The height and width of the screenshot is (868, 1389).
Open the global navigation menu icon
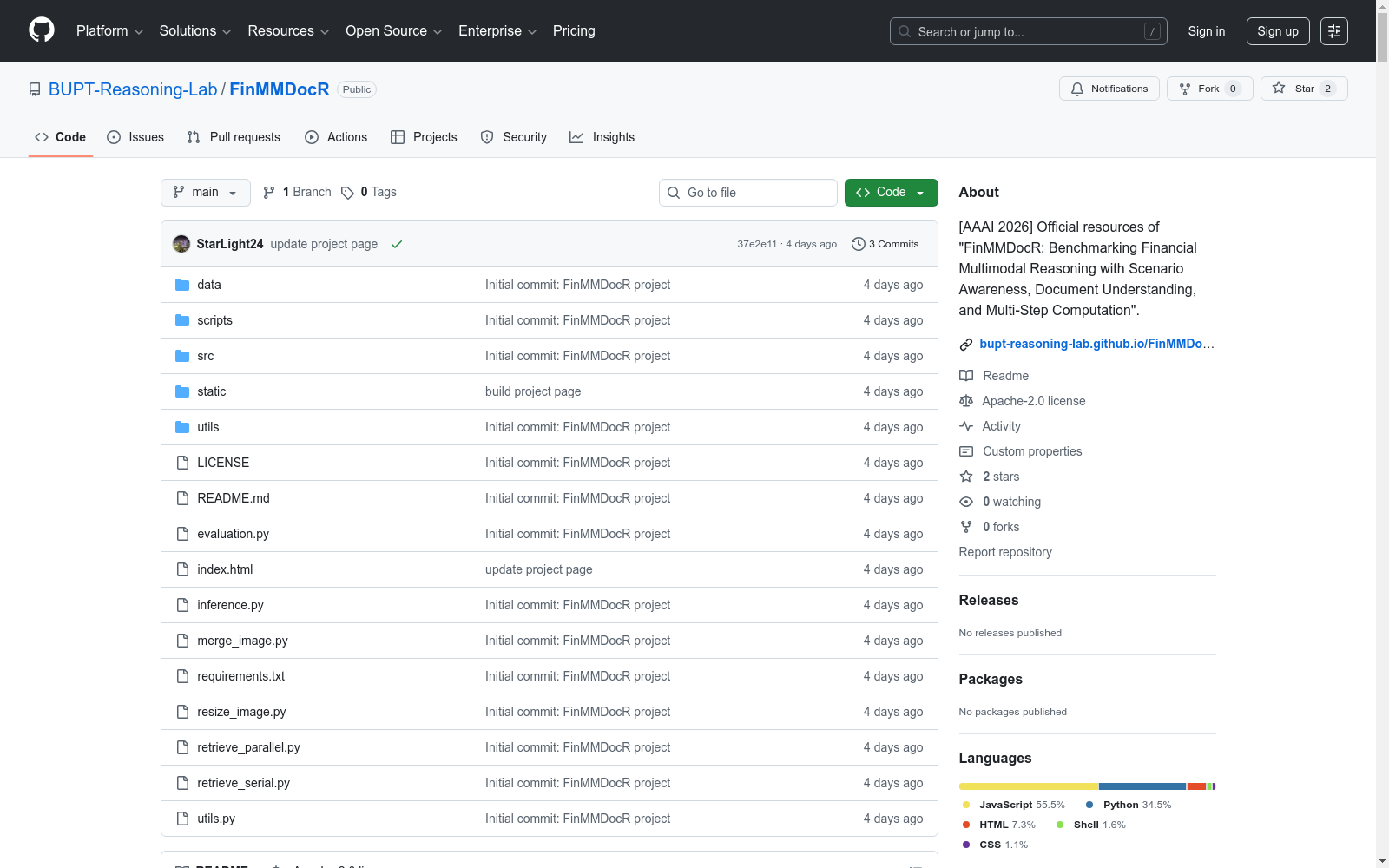click(x=1334, y=31)
